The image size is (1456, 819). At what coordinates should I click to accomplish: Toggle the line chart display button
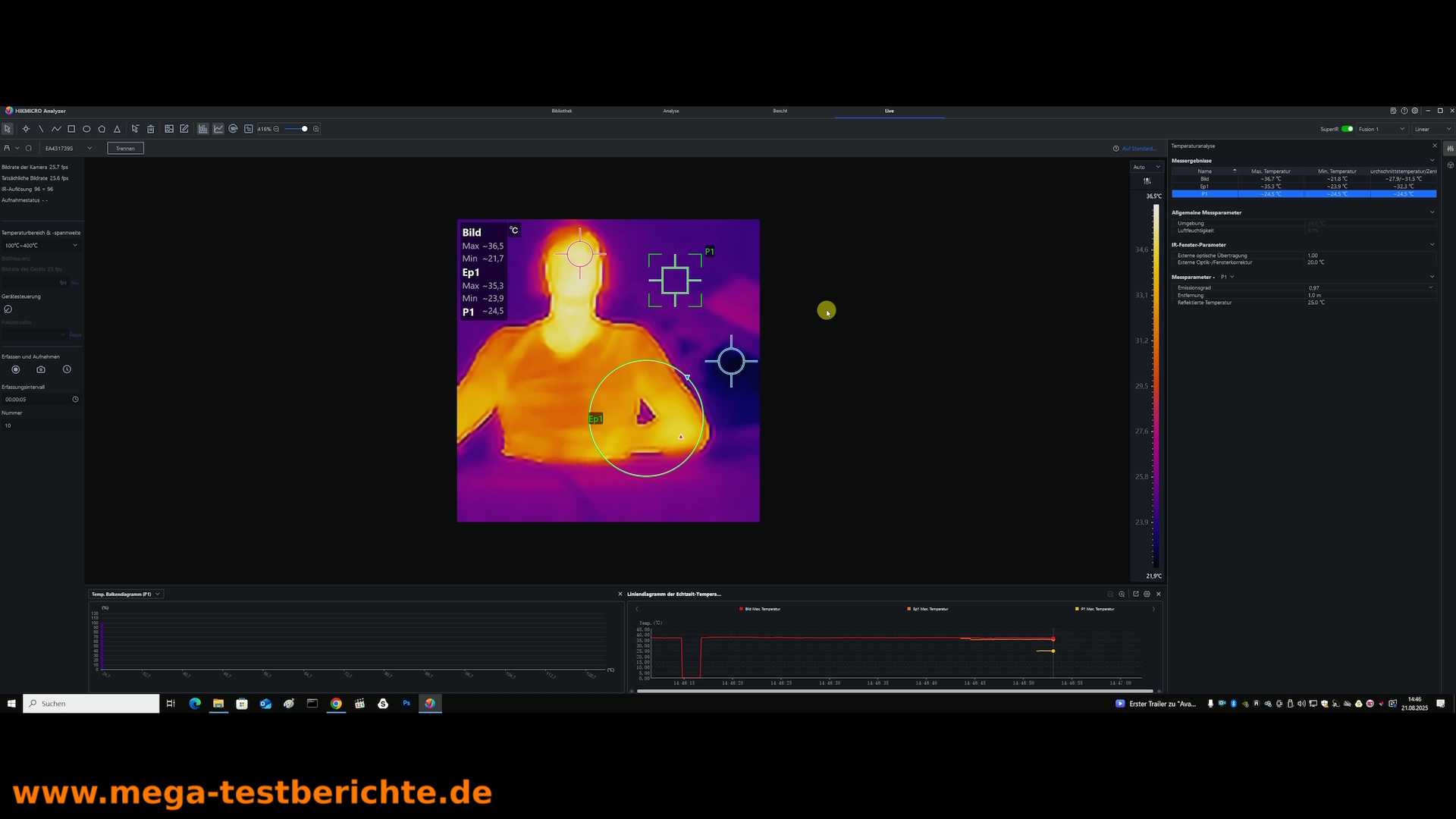218,129
